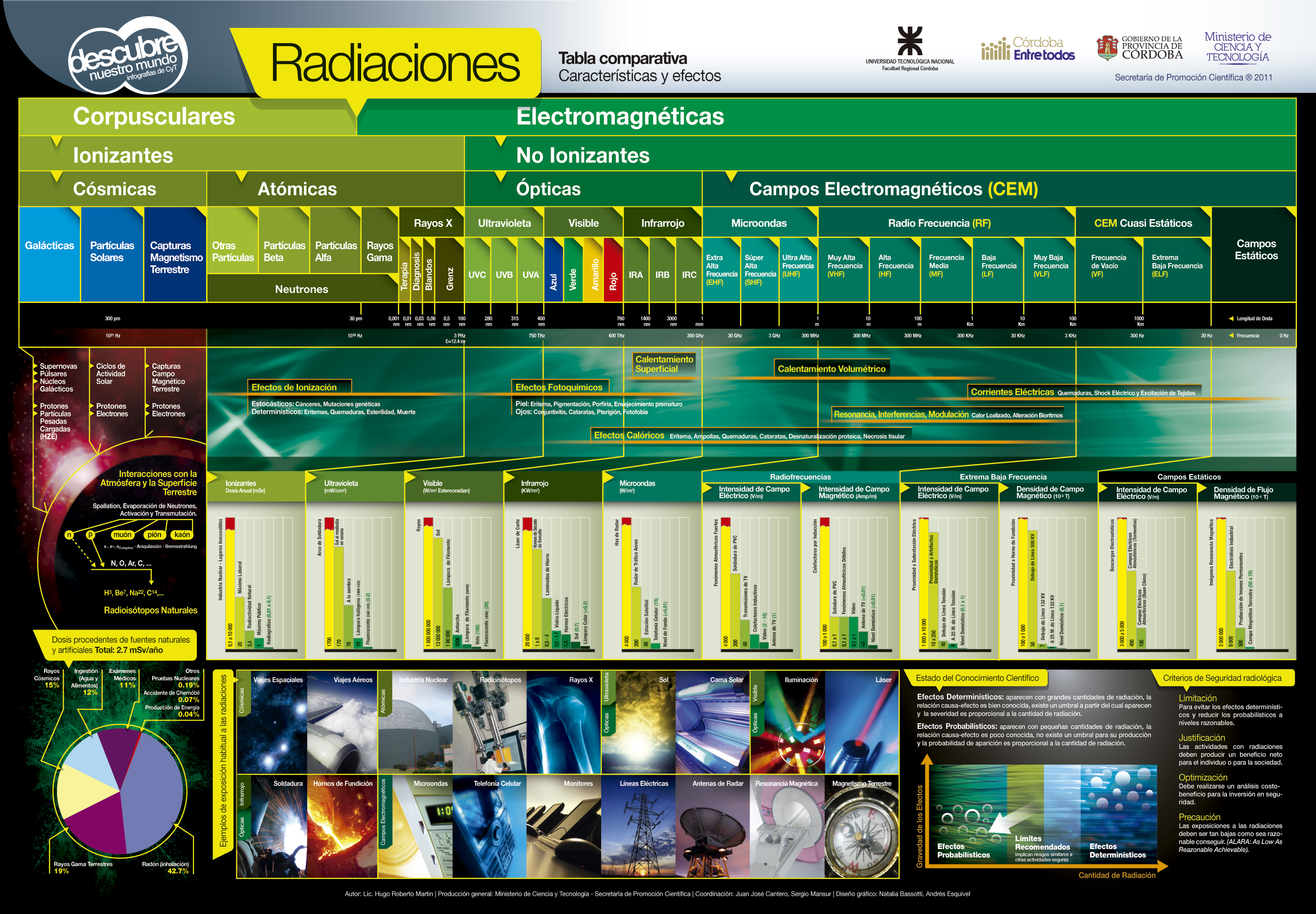Open the Monitores photo
1316x914 pixels.
click(x=564, y=826)
